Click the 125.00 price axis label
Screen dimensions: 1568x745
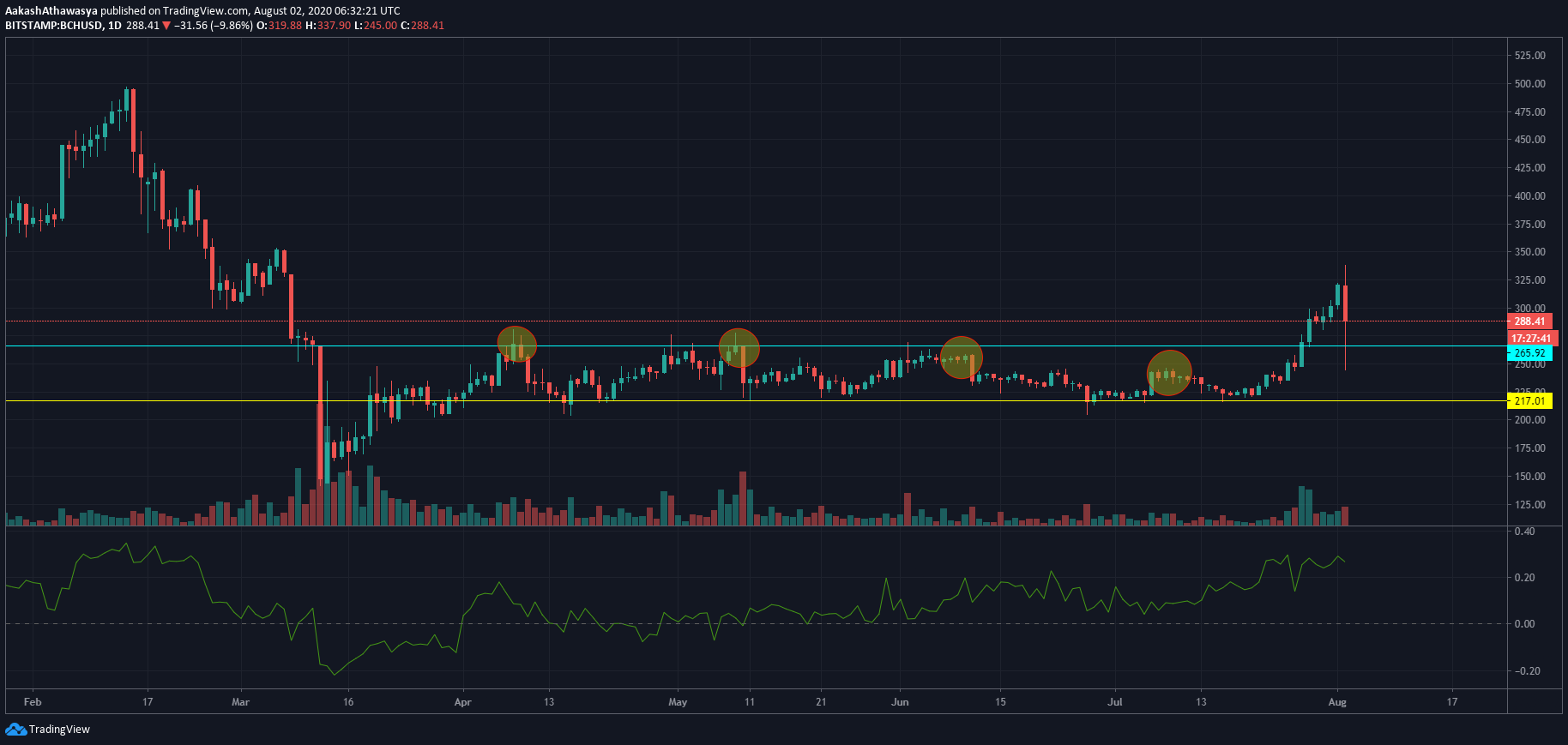(1530, 505)
